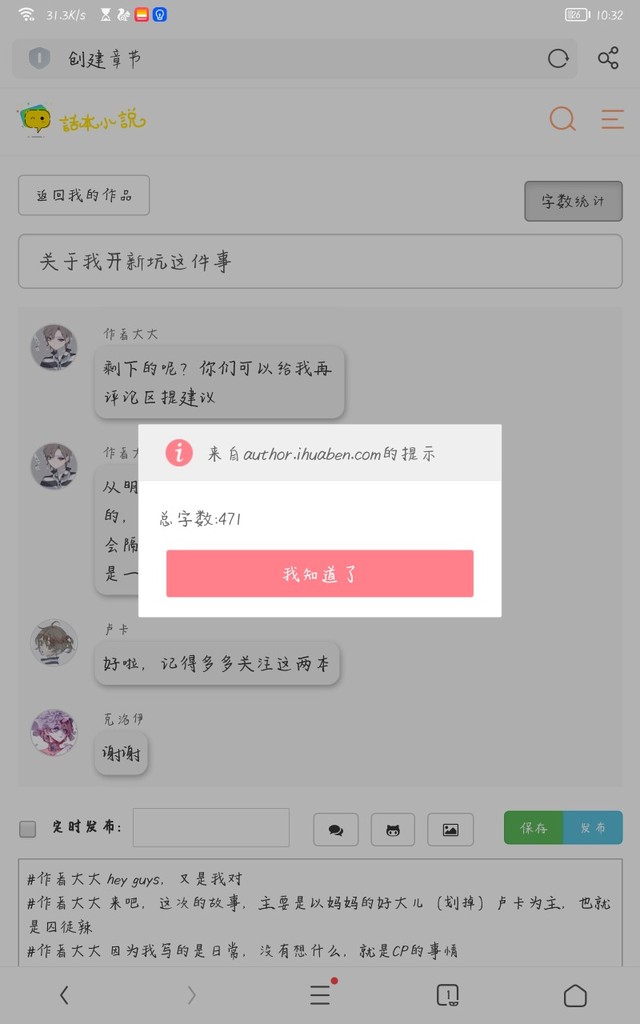Click the reload page icon in address bar
The image size is (640, 1024).
(x=558, y=59)
